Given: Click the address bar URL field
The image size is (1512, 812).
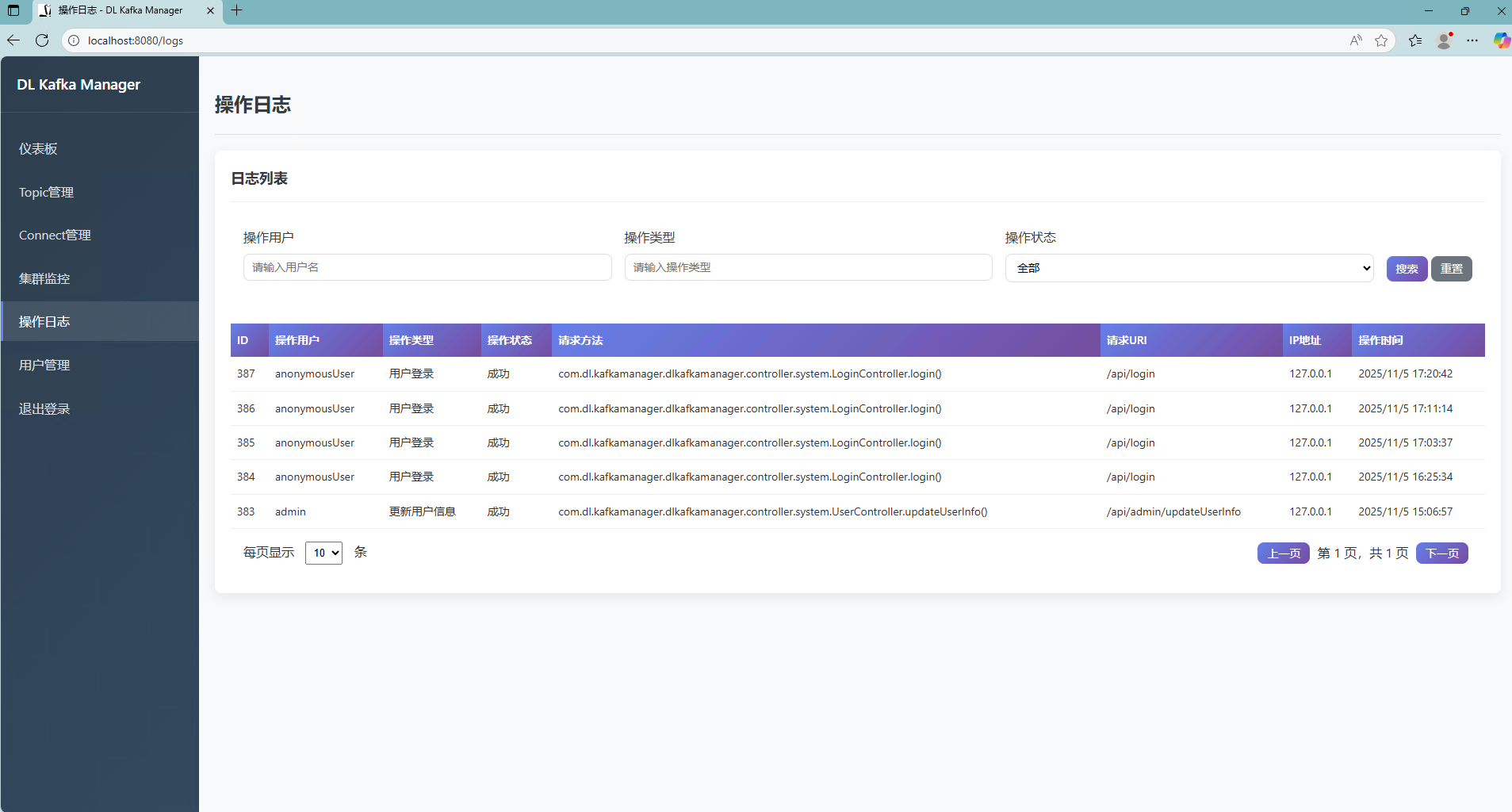Looking at the screenshot, I should coord(714,40).
